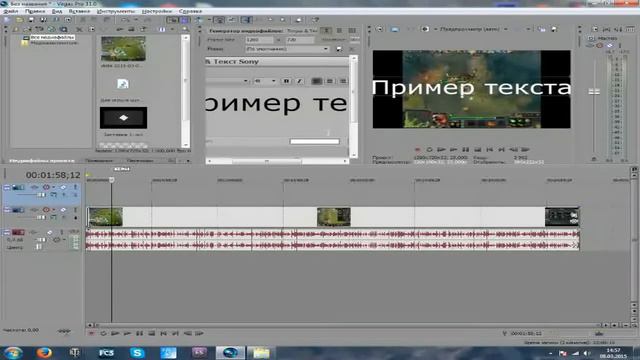Screen dimensions: 640x360
Task: Click the audio waveform event on timeline
Action: [x=333, y=239]
